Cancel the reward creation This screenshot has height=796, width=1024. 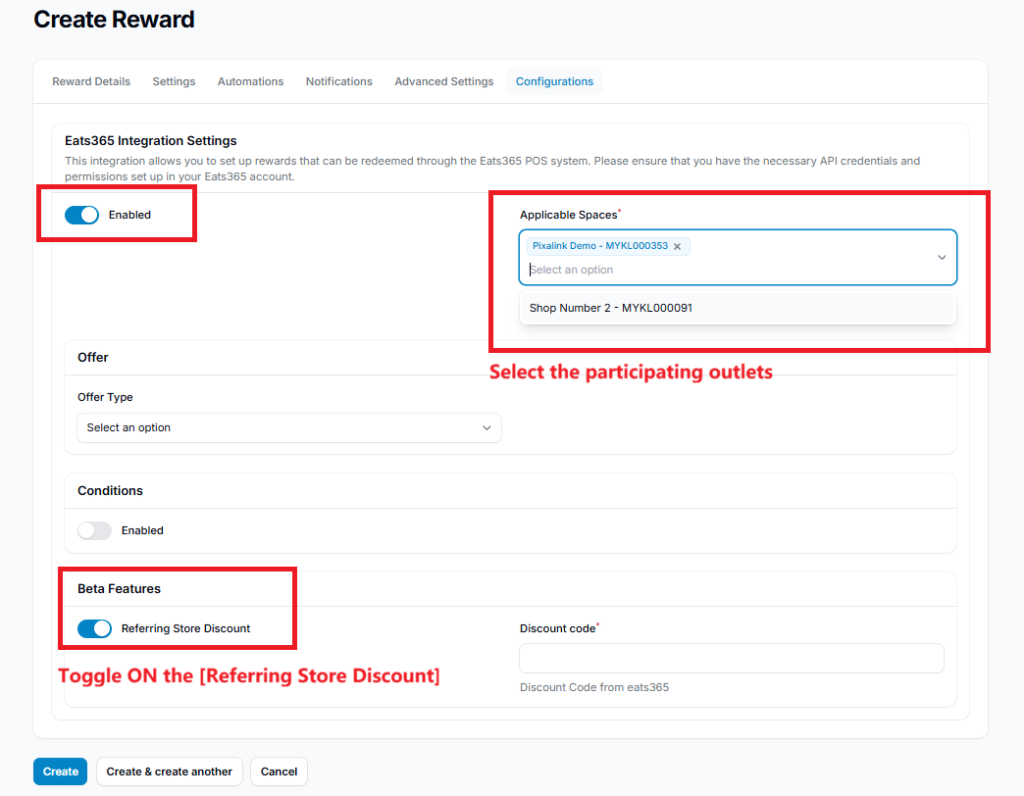tap(279, 772)
